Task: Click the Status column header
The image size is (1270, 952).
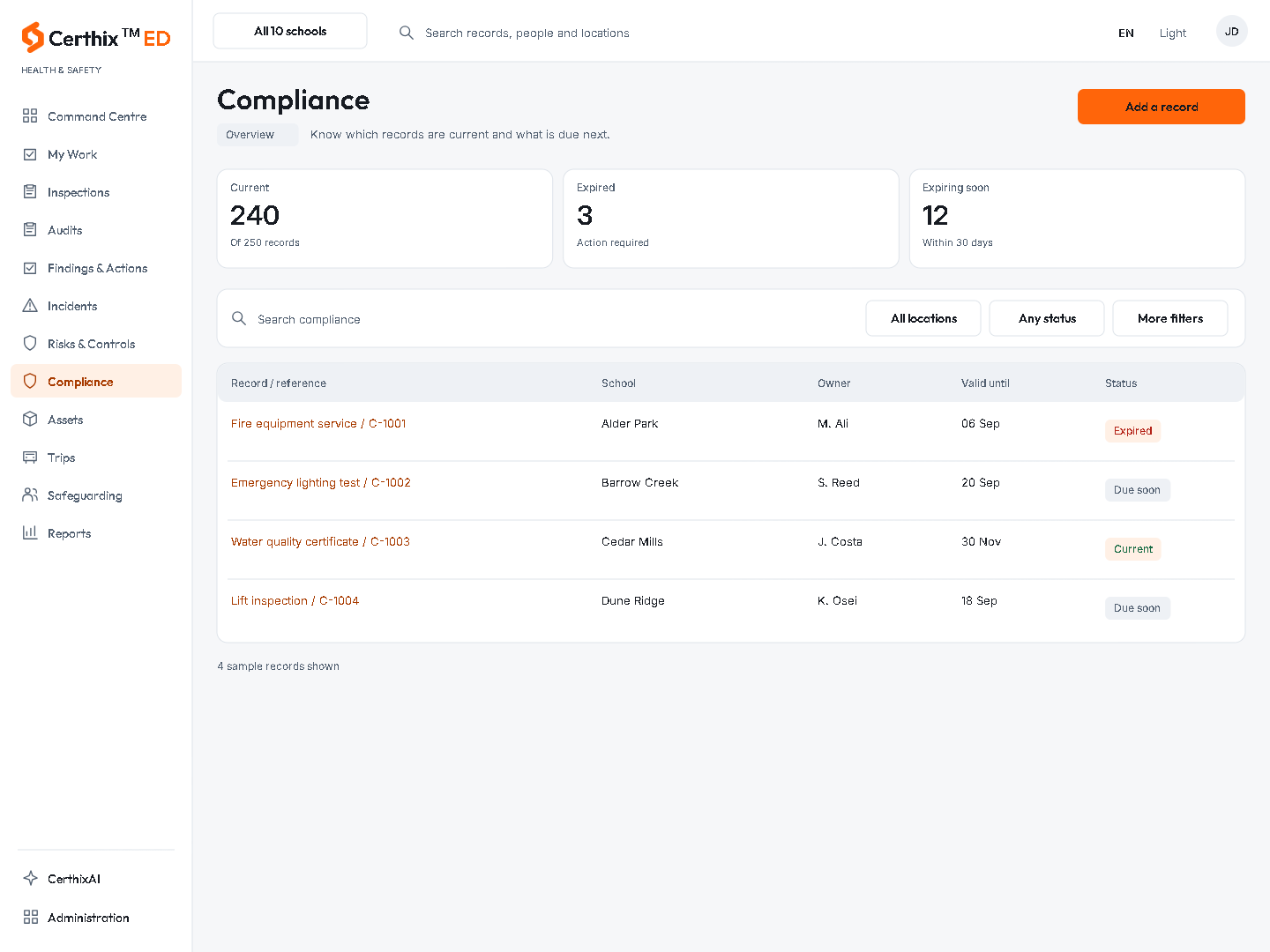Action: point(1121,383)
